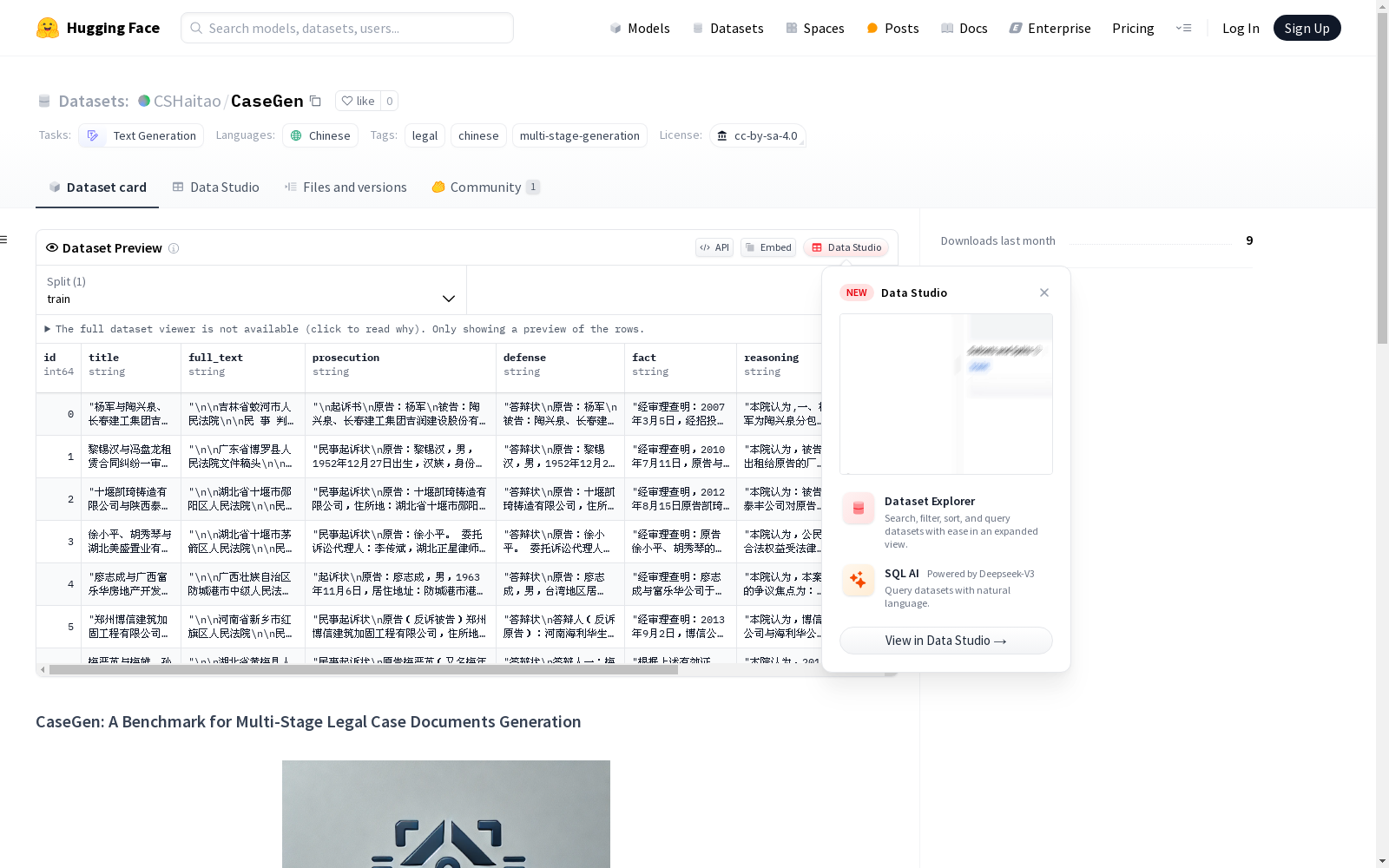
Task: Click the multi-stage-generation tag
Action: pyautogui.click(x=580, y=135)
